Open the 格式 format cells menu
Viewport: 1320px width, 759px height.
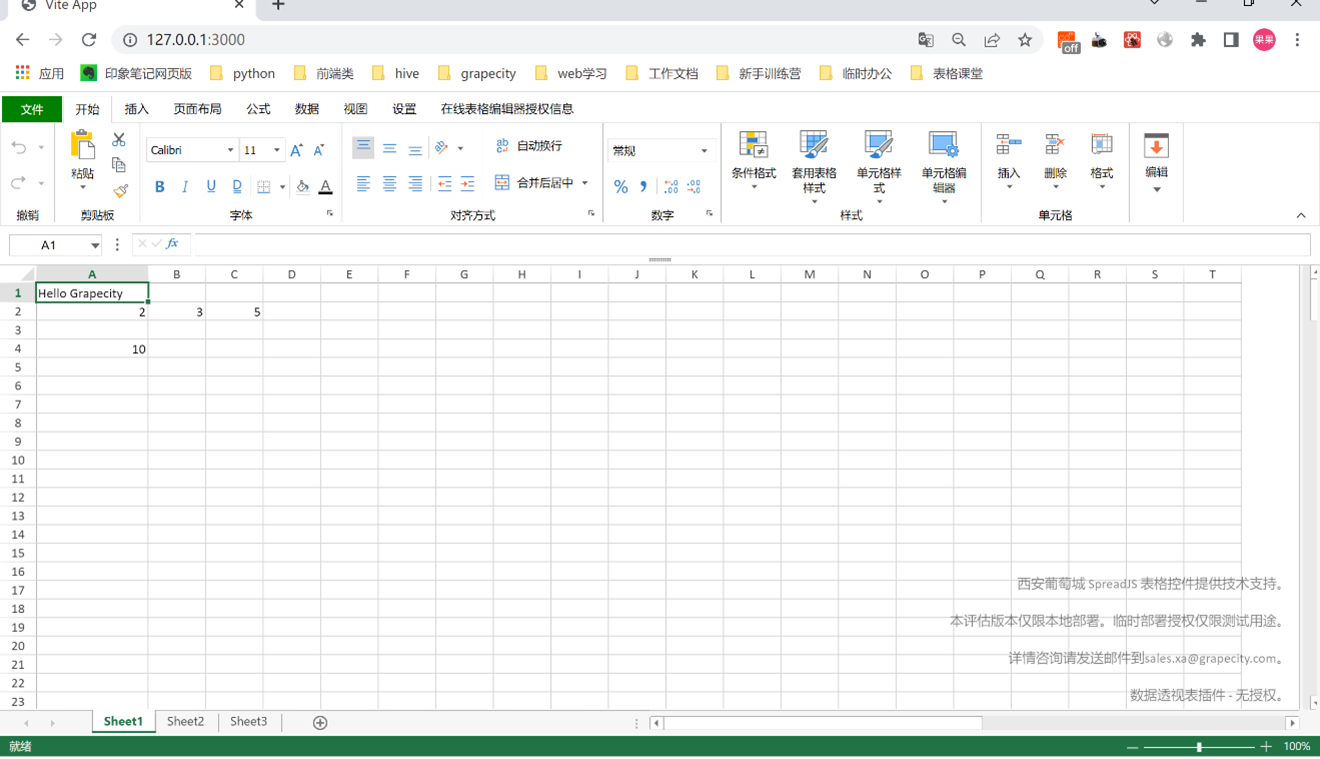pos(1101,160)
